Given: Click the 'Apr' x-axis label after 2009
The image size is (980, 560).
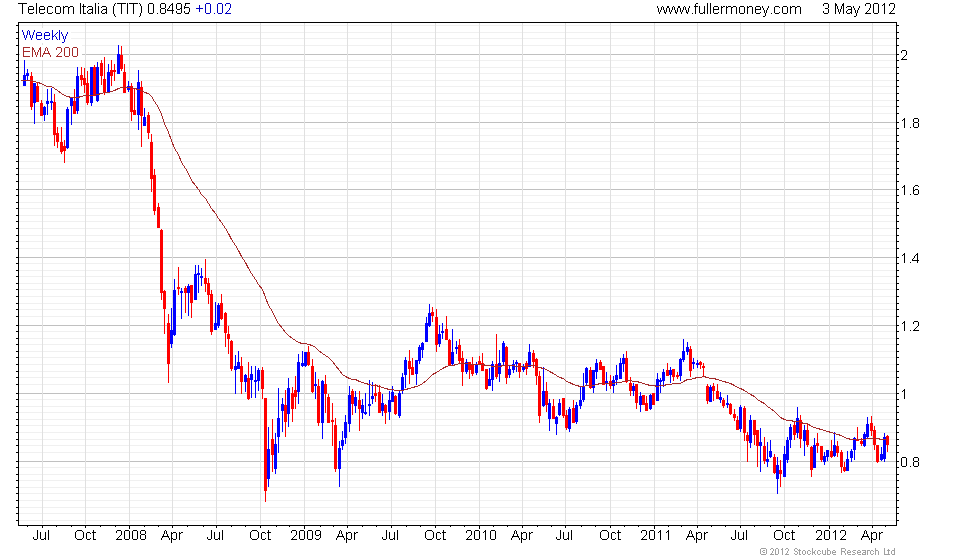Looking at the screenshot, I should (347, 536).
